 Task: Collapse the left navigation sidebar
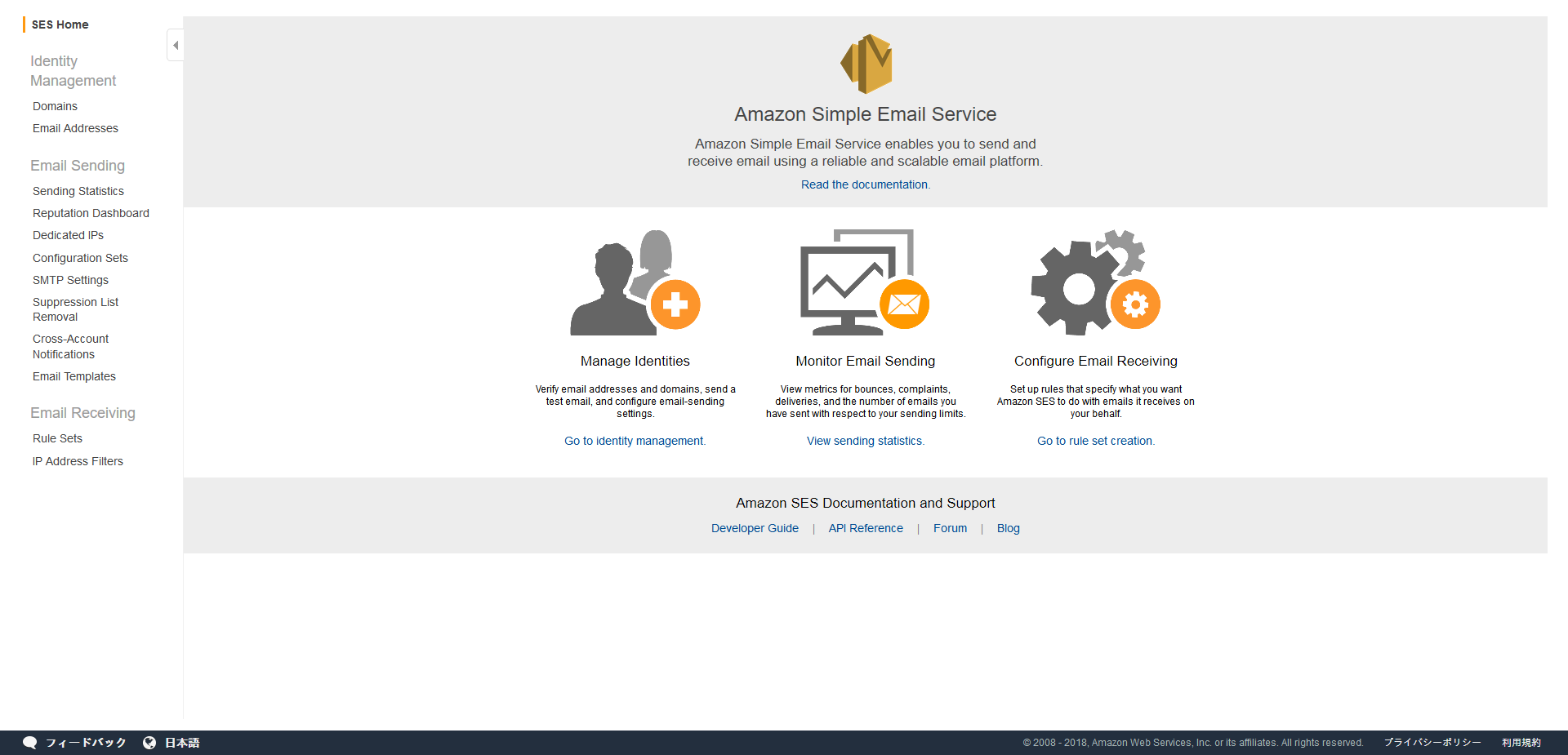tap(175, 45)
